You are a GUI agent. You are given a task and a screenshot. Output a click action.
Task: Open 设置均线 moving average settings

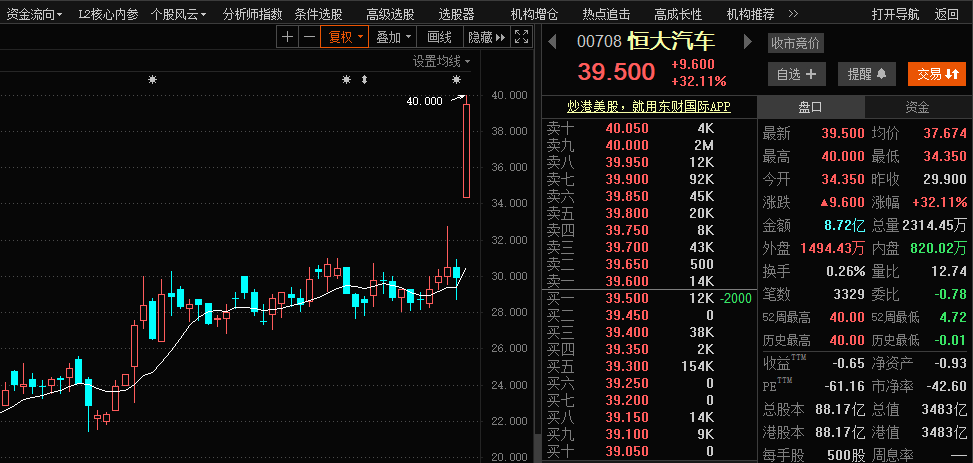point(442,61)
